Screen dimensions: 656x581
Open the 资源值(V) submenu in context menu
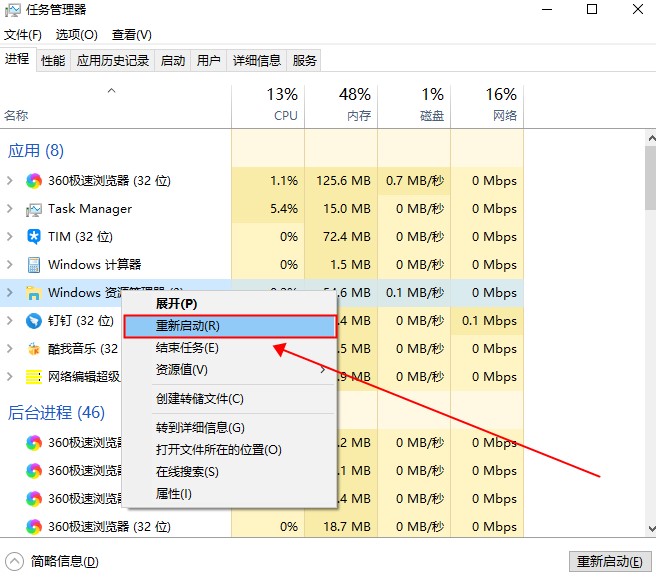click(182, 370)
